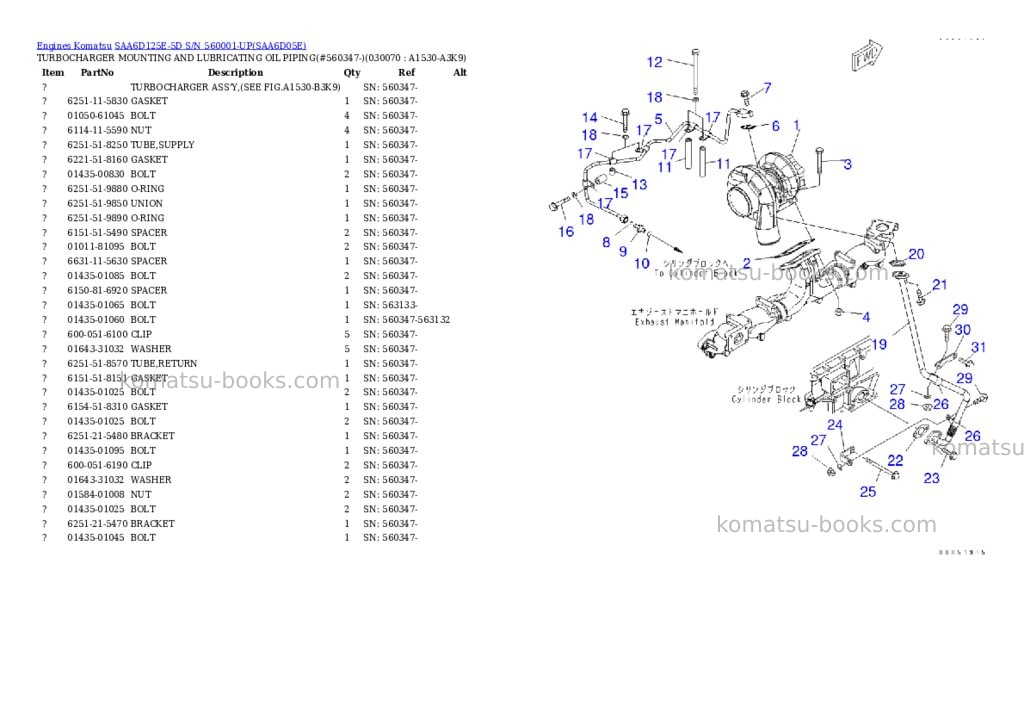The width and height of the screenshot is (1024, 725).
Task: Click callout 3 beside the bolt
Action: [848, 165]
